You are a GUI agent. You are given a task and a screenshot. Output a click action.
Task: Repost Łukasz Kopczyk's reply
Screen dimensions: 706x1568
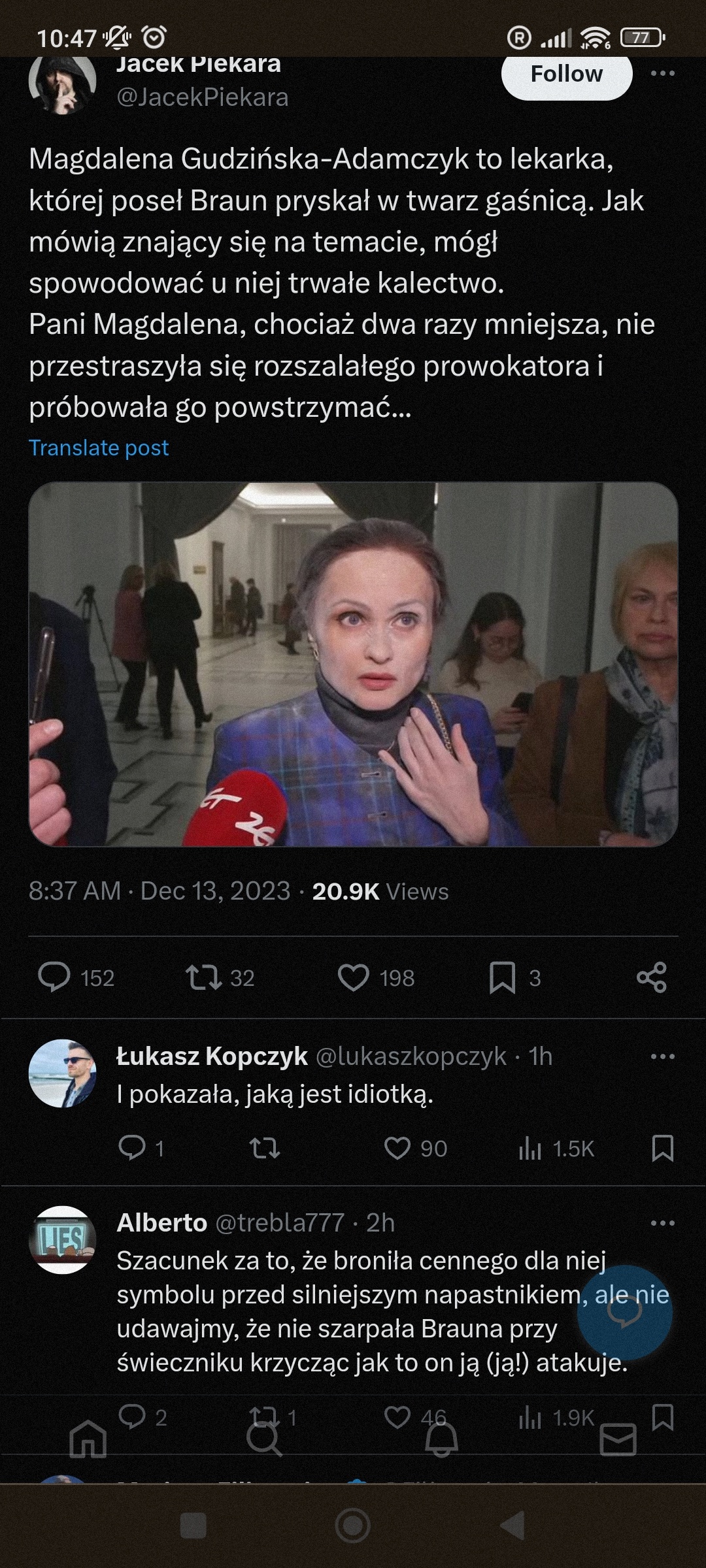pyautogui.click(x=265, y=1148)
